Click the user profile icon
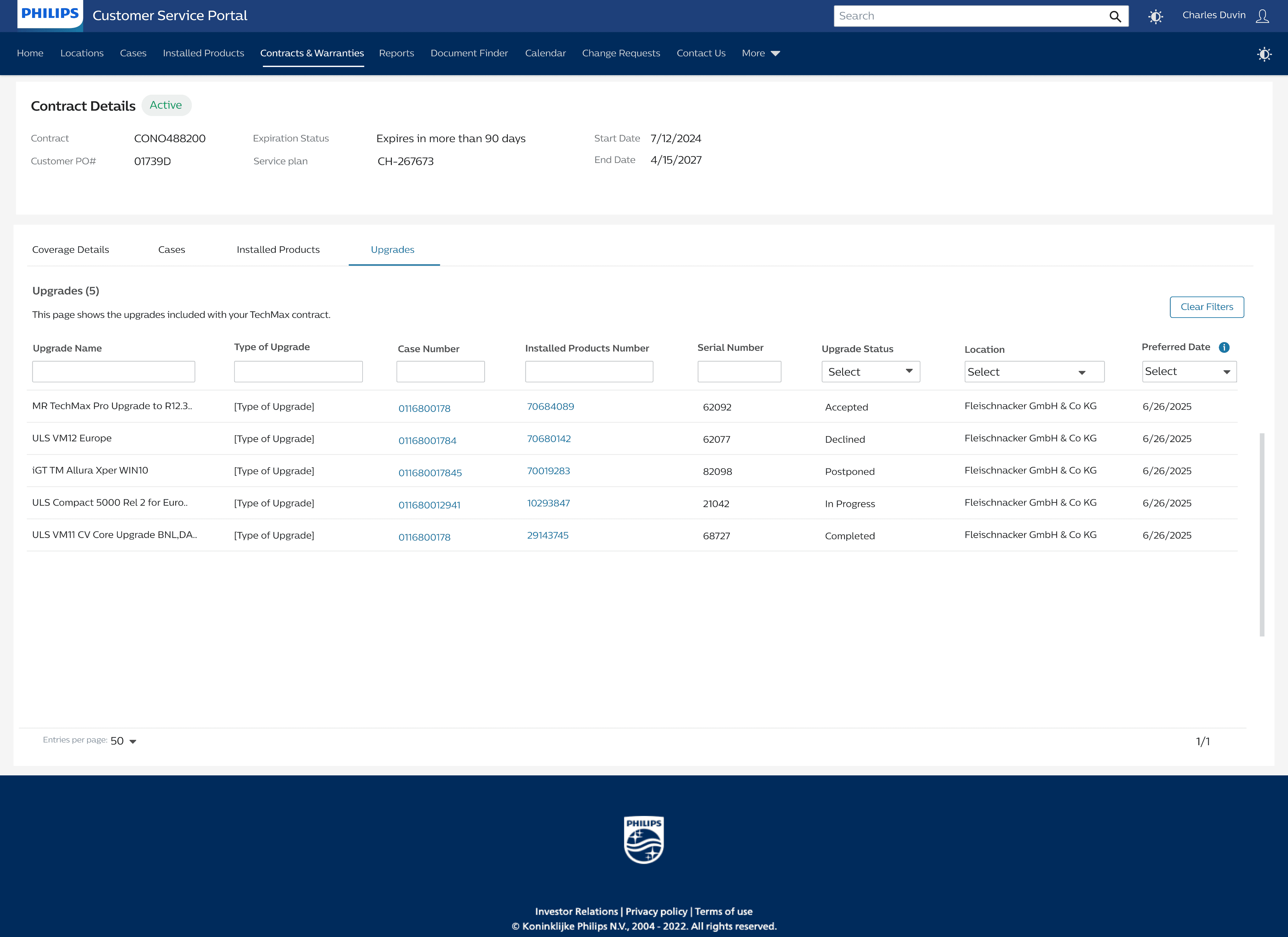1288x937 pixels. tap(1263, 16)
